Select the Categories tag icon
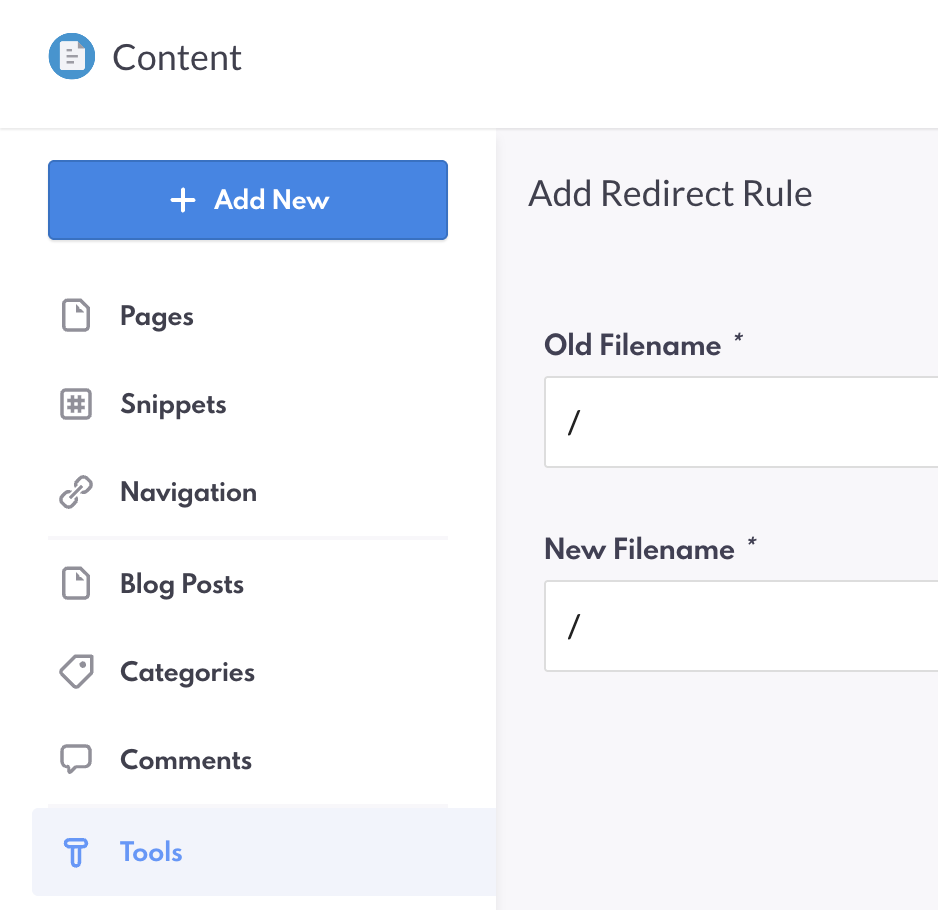 (77, 672)
